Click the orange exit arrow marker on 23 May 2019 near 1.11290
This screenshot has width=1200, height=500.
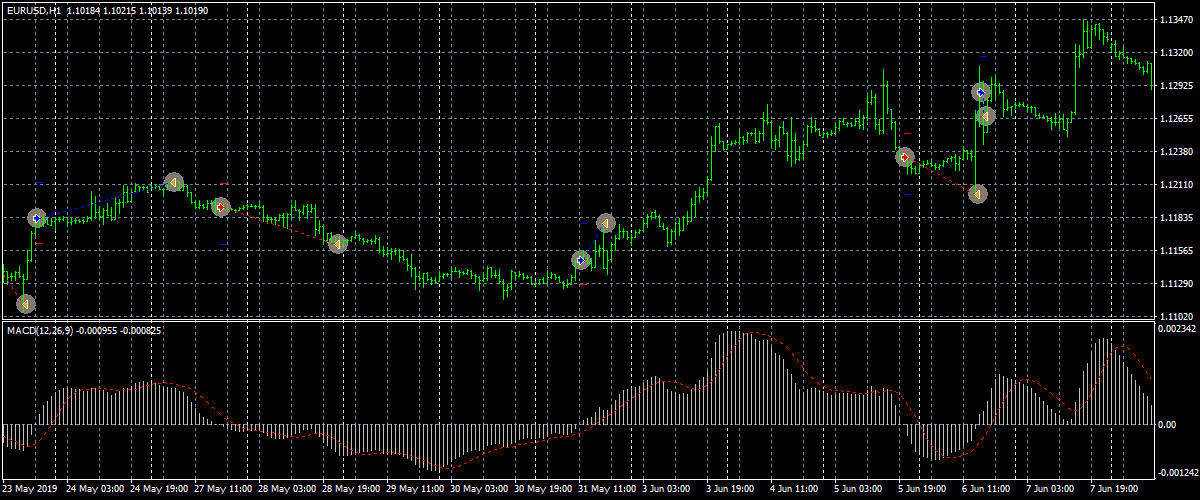point(26,303)
